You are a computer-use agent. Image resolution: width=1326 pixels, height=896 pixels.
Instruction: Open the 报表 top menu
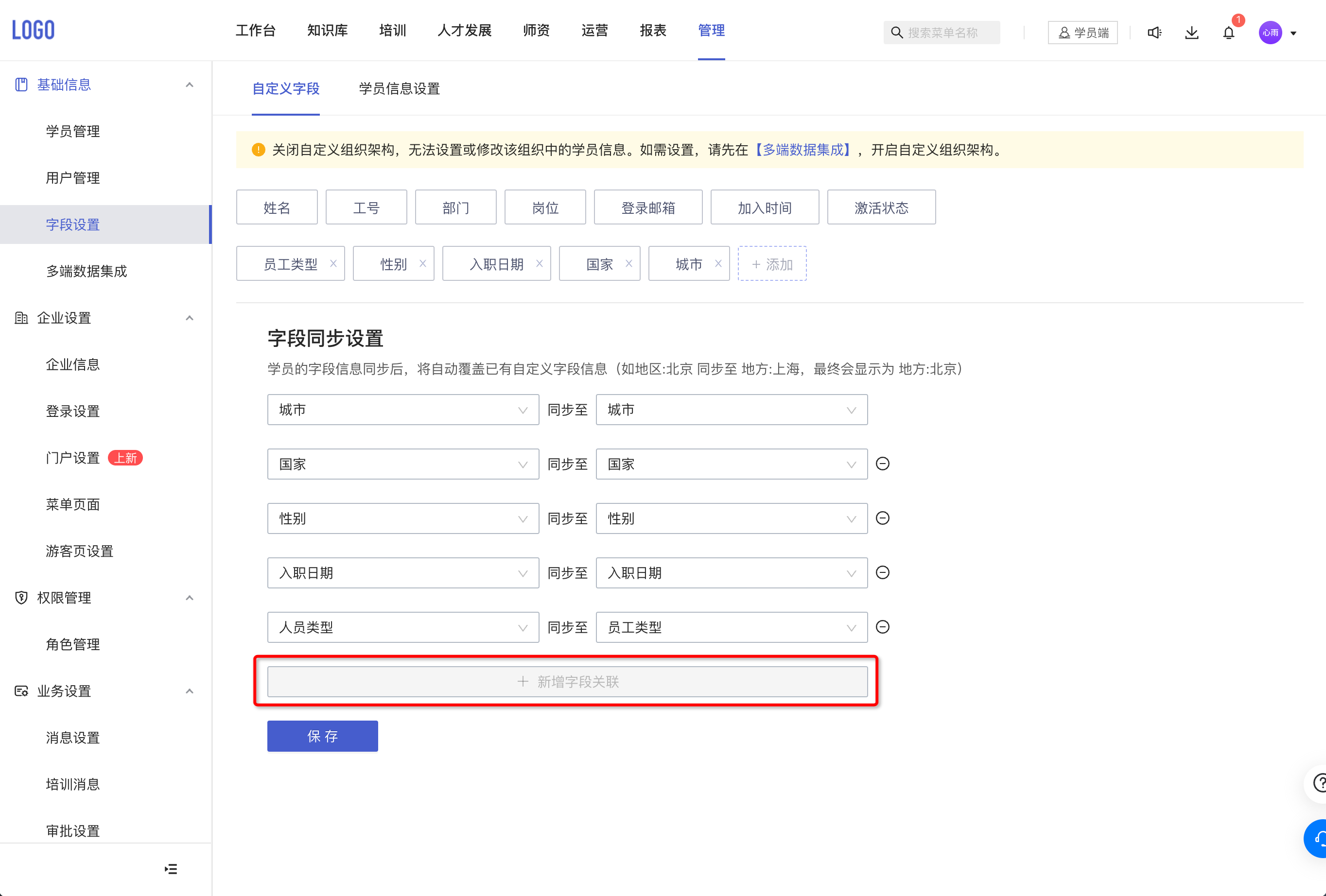(653, 30)
